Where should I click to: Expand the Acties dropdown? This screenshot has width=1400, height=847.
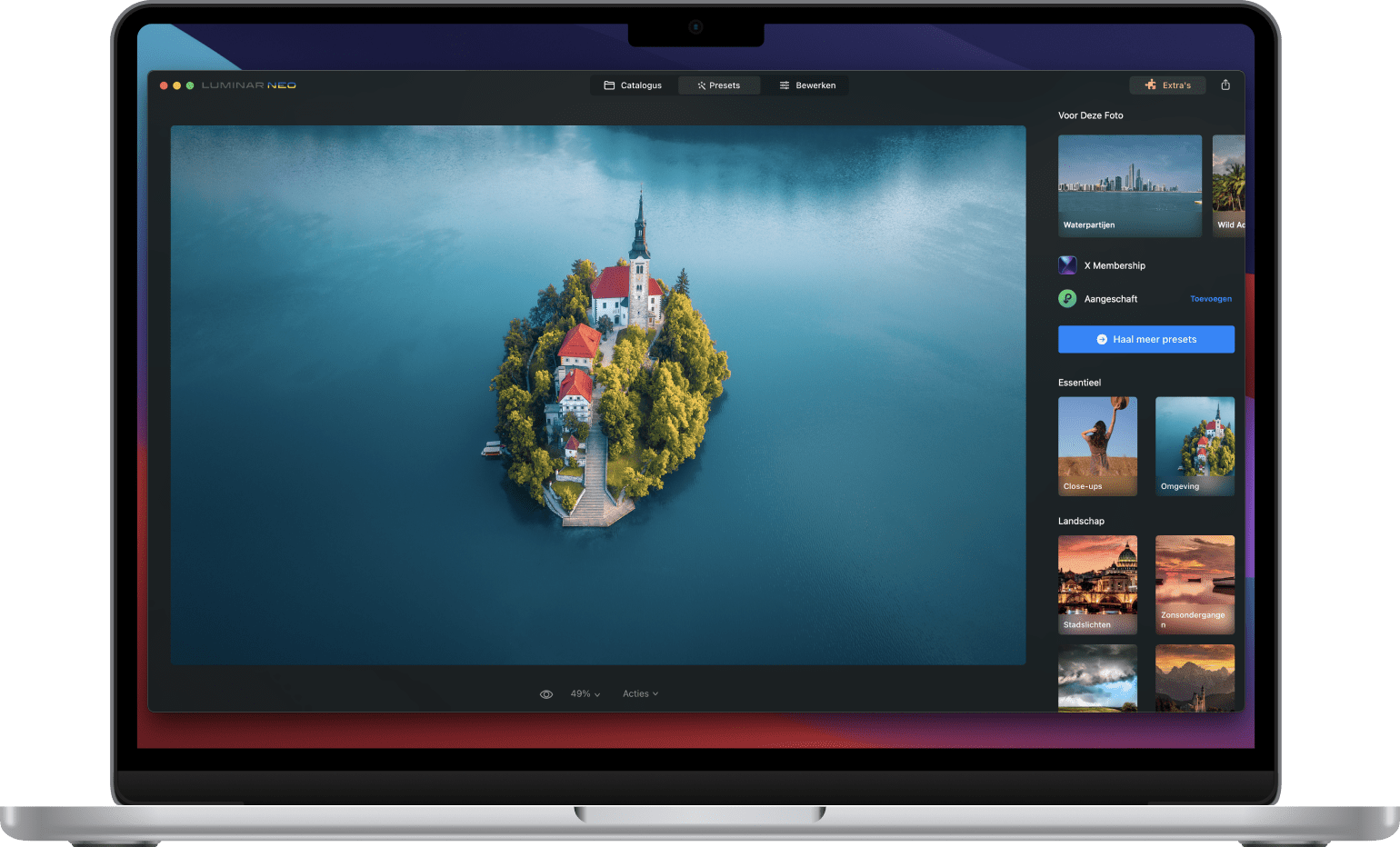pyautogui.click(x=640, y=694)
